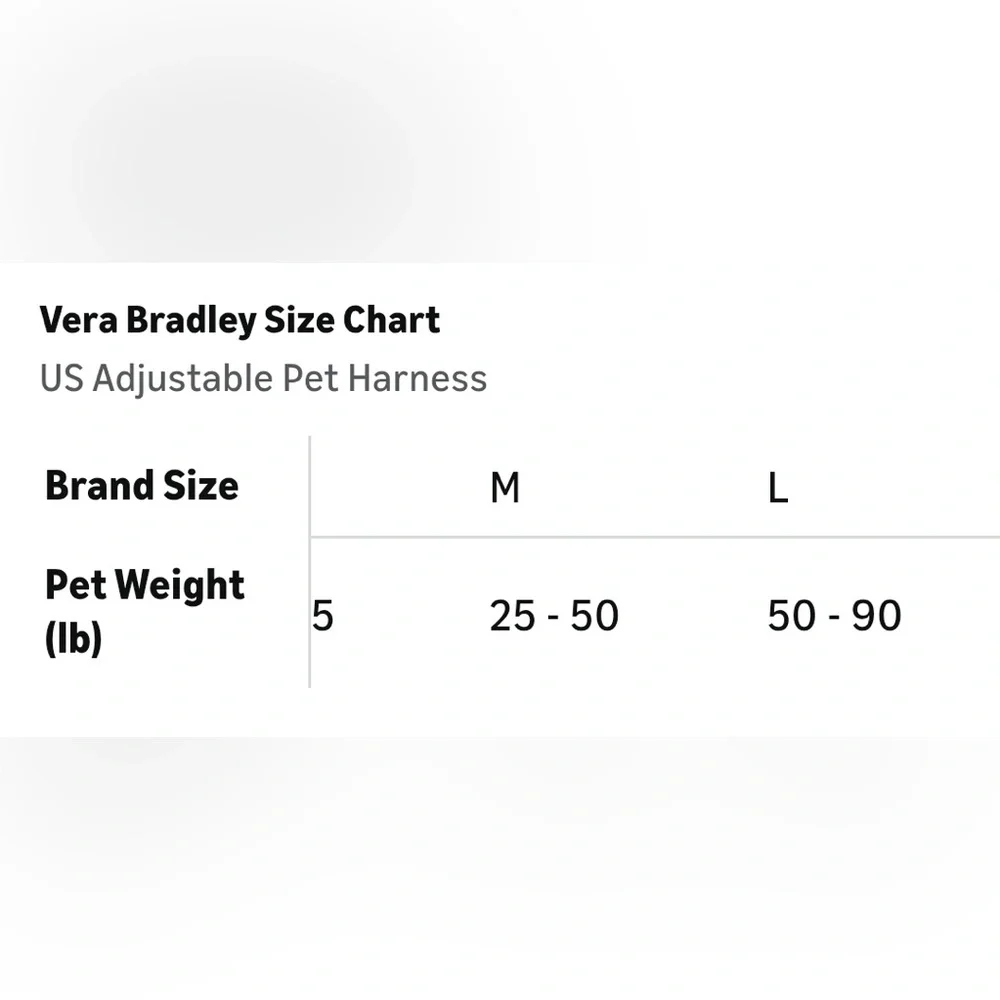Click the 25 - 50 weight cell

pos(554,616)
